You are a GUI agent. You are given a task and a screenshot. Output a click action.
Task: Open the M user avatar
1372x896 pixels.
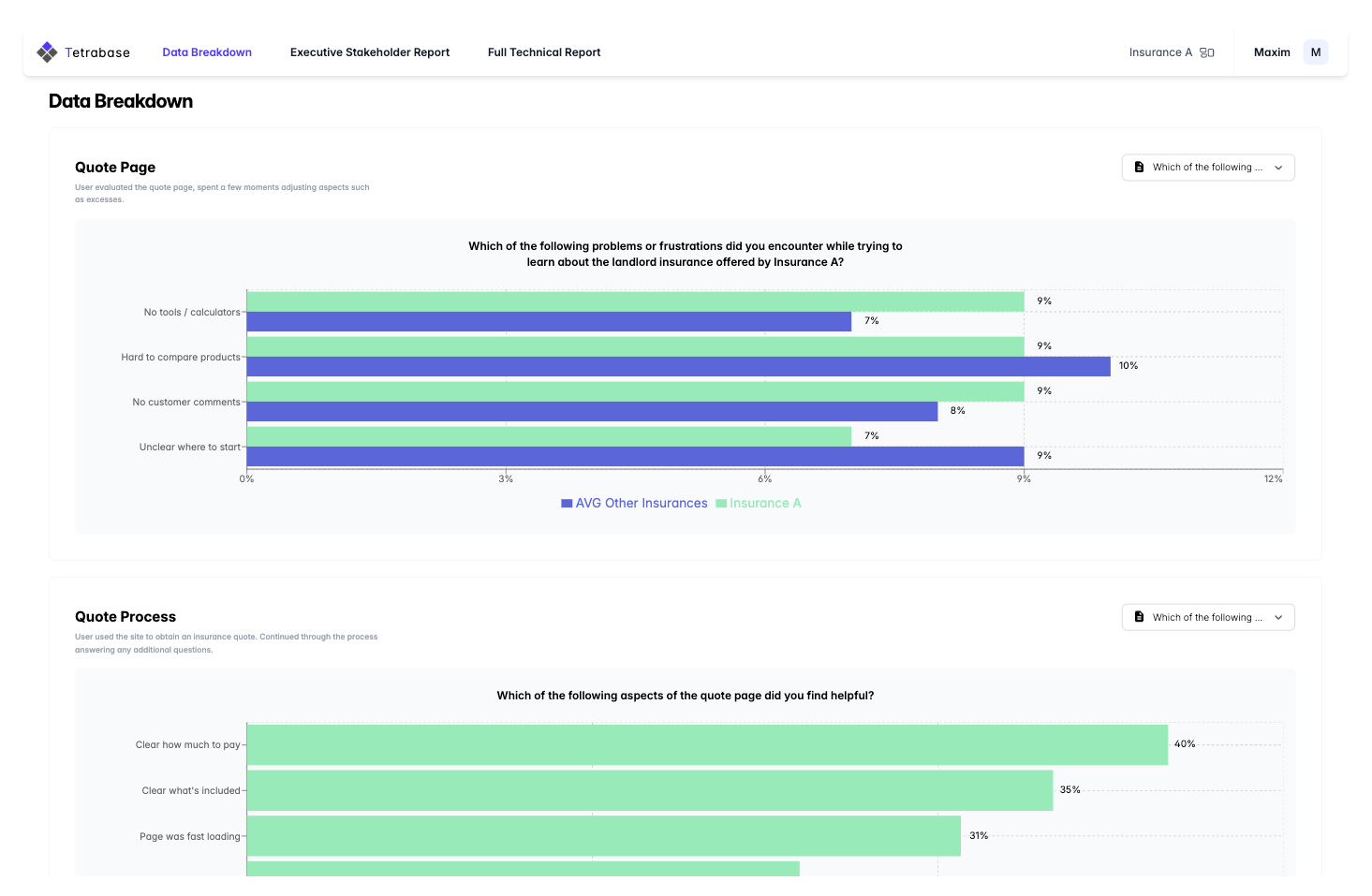pos(1315,52)
